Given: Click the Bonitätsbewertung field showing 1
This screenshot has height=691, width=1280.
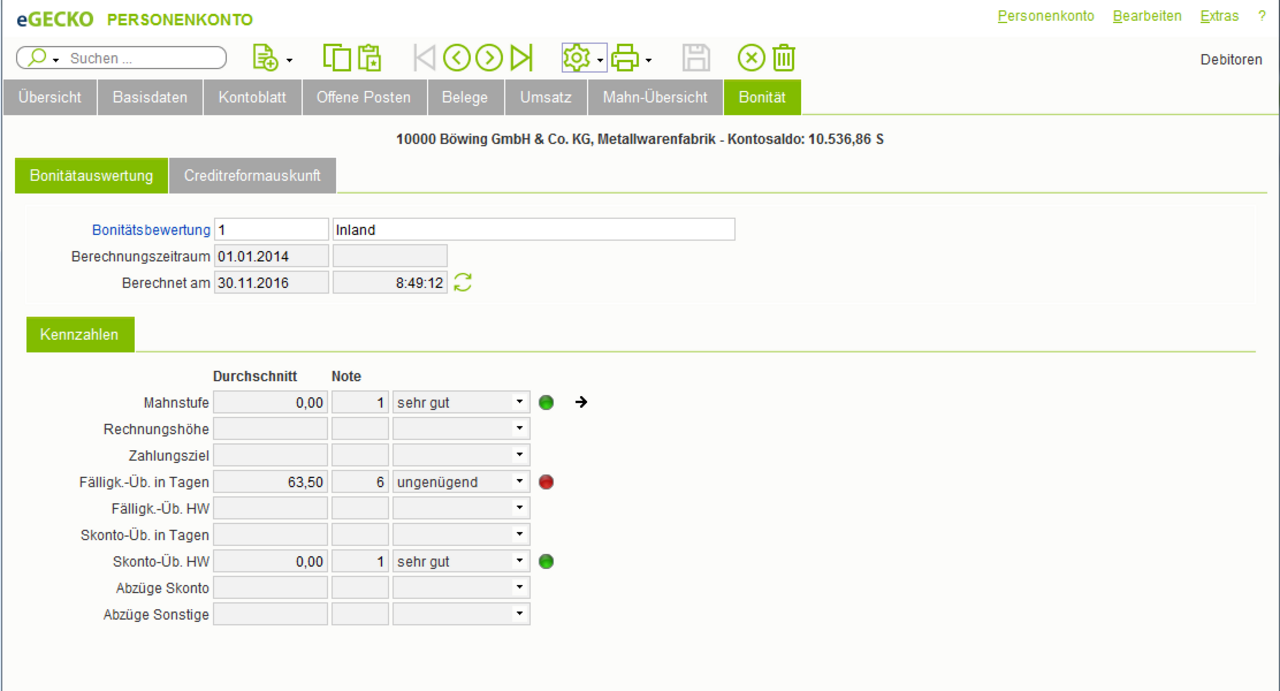Looking at the screenshot, I should point(271,230).
